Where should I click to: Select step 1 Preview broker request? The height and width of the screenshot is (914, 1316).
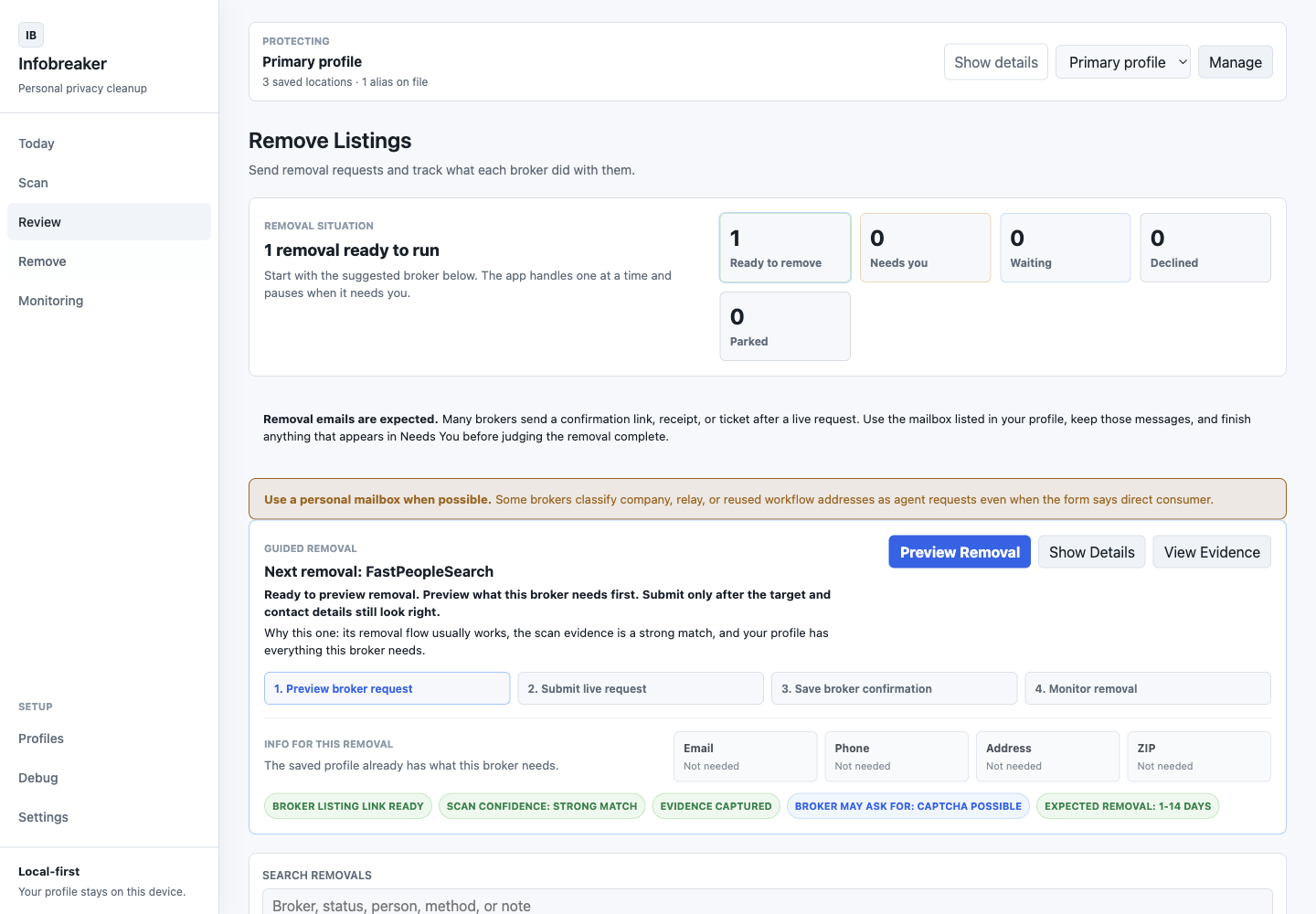coord(387,688)
